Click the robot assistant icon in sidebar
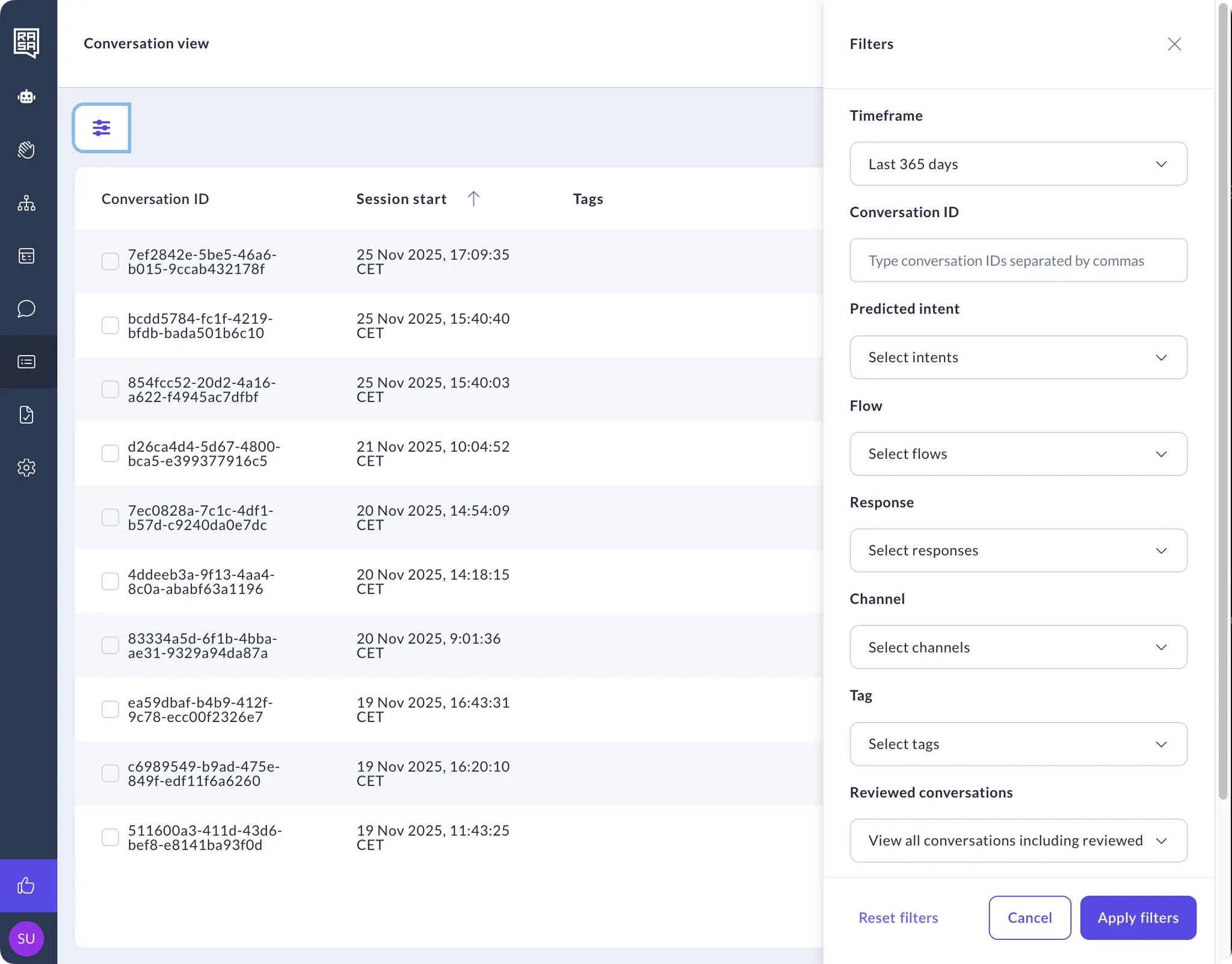Screen dimensions: 1232x964 tap(26, 97)
